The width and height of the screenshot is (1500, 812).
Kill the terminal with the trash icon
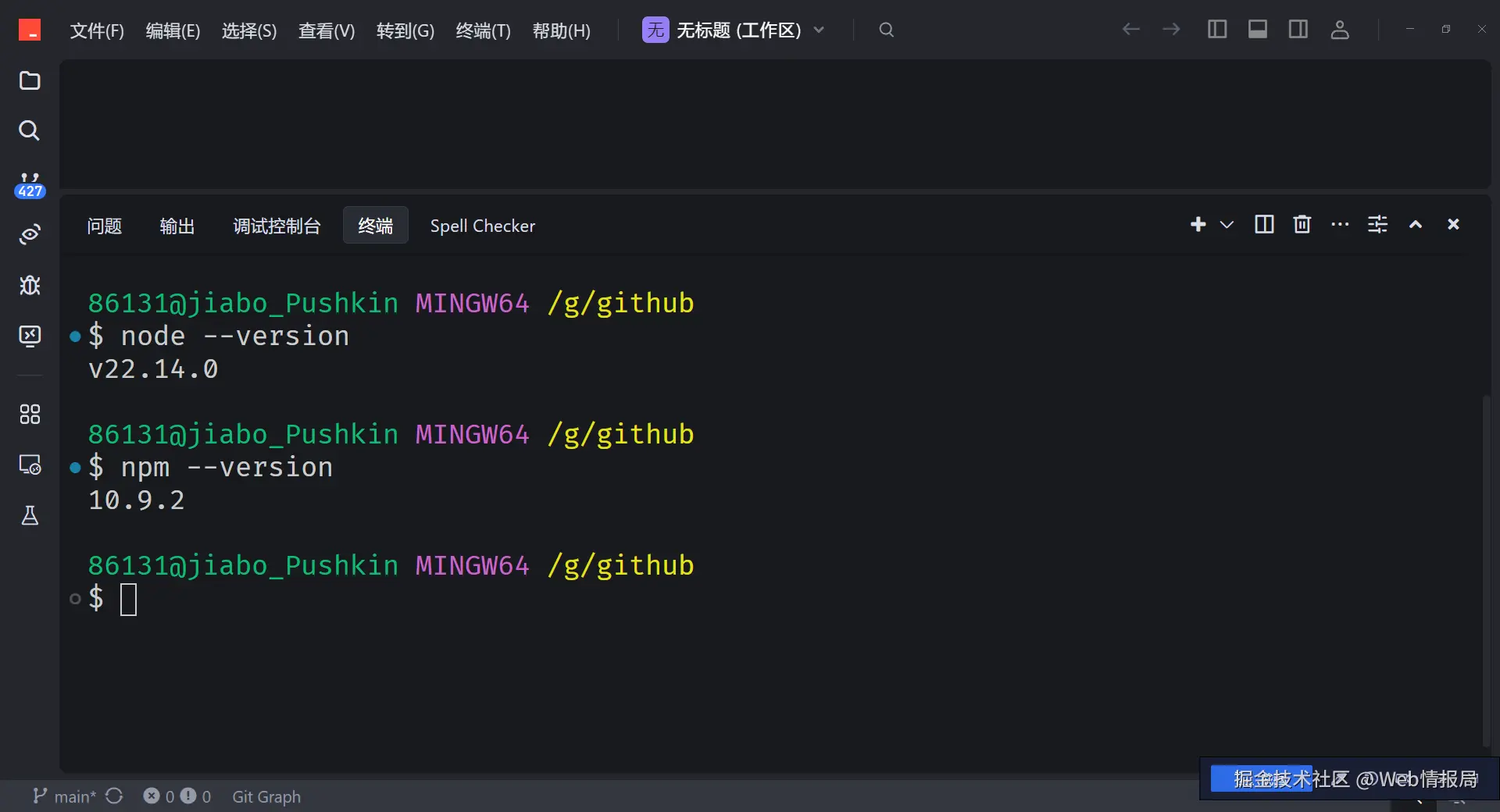coord(1302,225)
